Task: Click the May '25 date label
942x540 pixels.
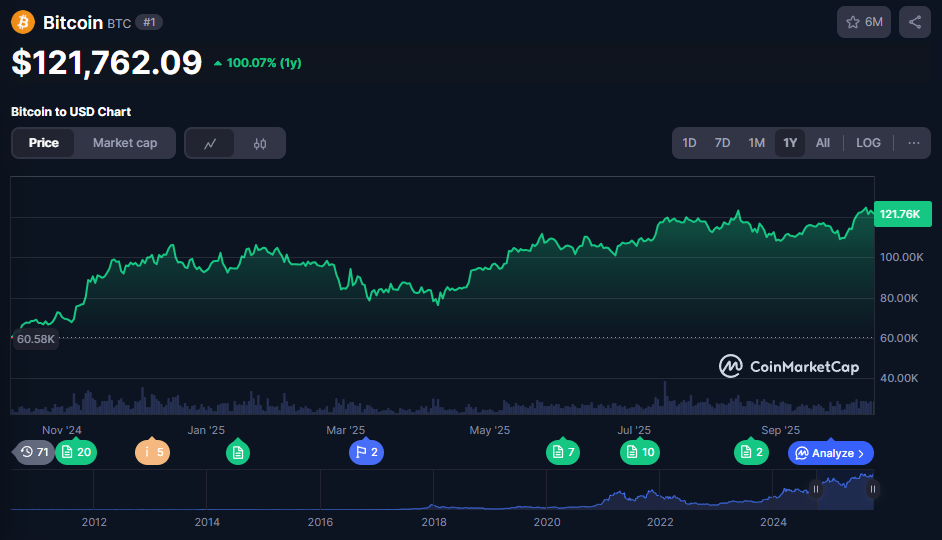Action: [x=489, y=430]
